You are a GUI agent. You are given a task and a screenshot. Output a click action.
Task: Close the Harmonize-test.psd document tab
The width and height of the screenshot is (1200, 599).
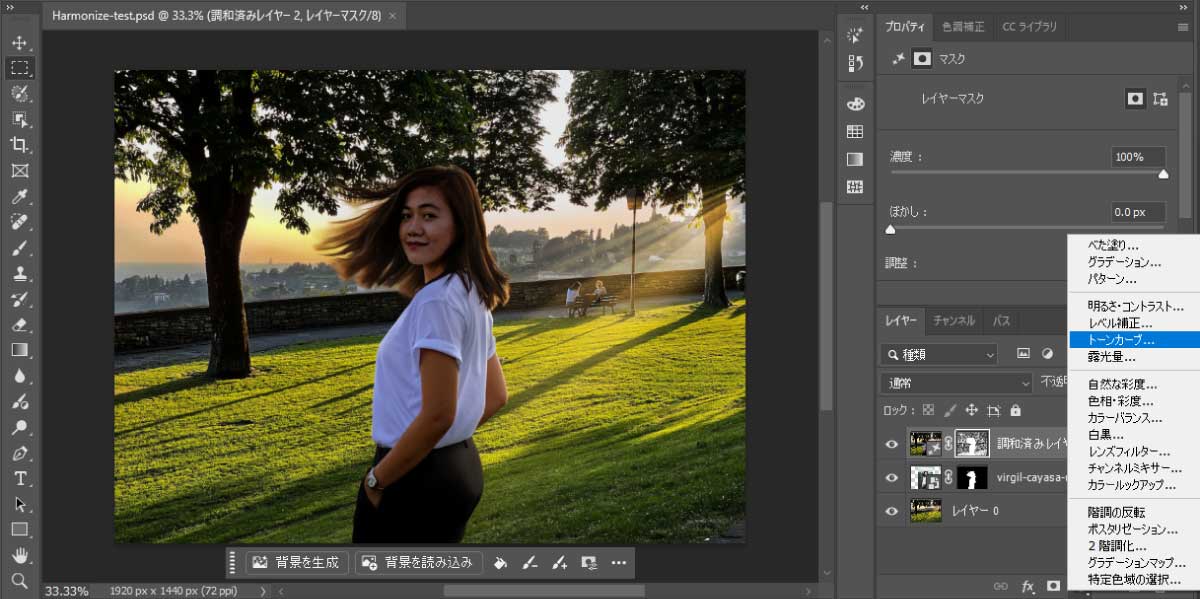(x=391, y=16)
